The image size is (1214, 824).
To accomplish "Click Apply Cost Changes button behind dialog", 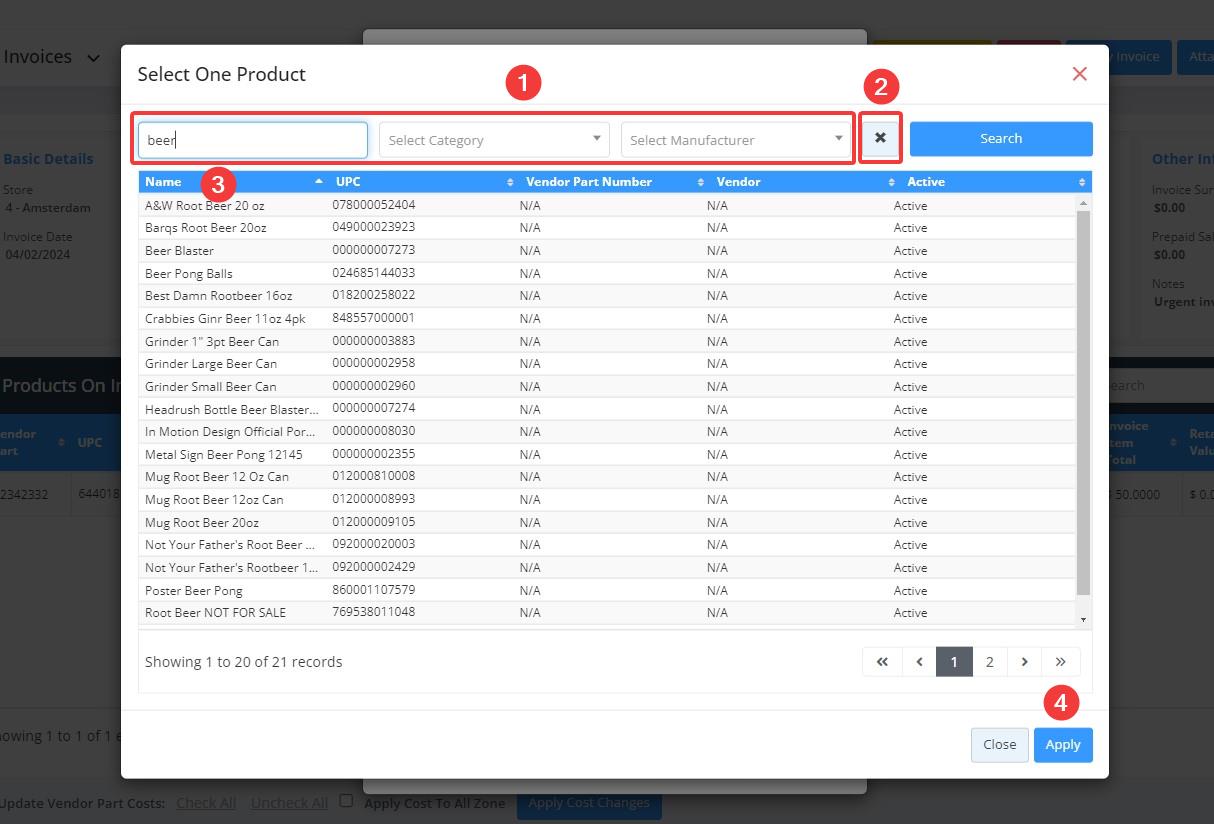I will click(589, 803).
